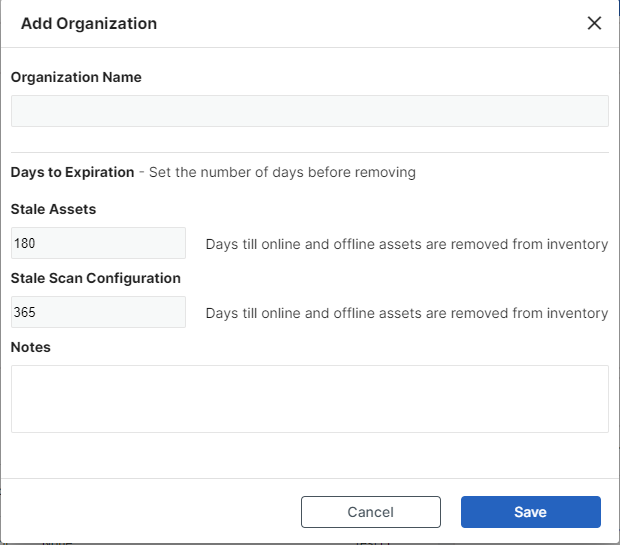The height and width of the screenshot is (545, 620).
Task: Click the Organization Name label
Action: pyautogui.click(x=76, y=77)
